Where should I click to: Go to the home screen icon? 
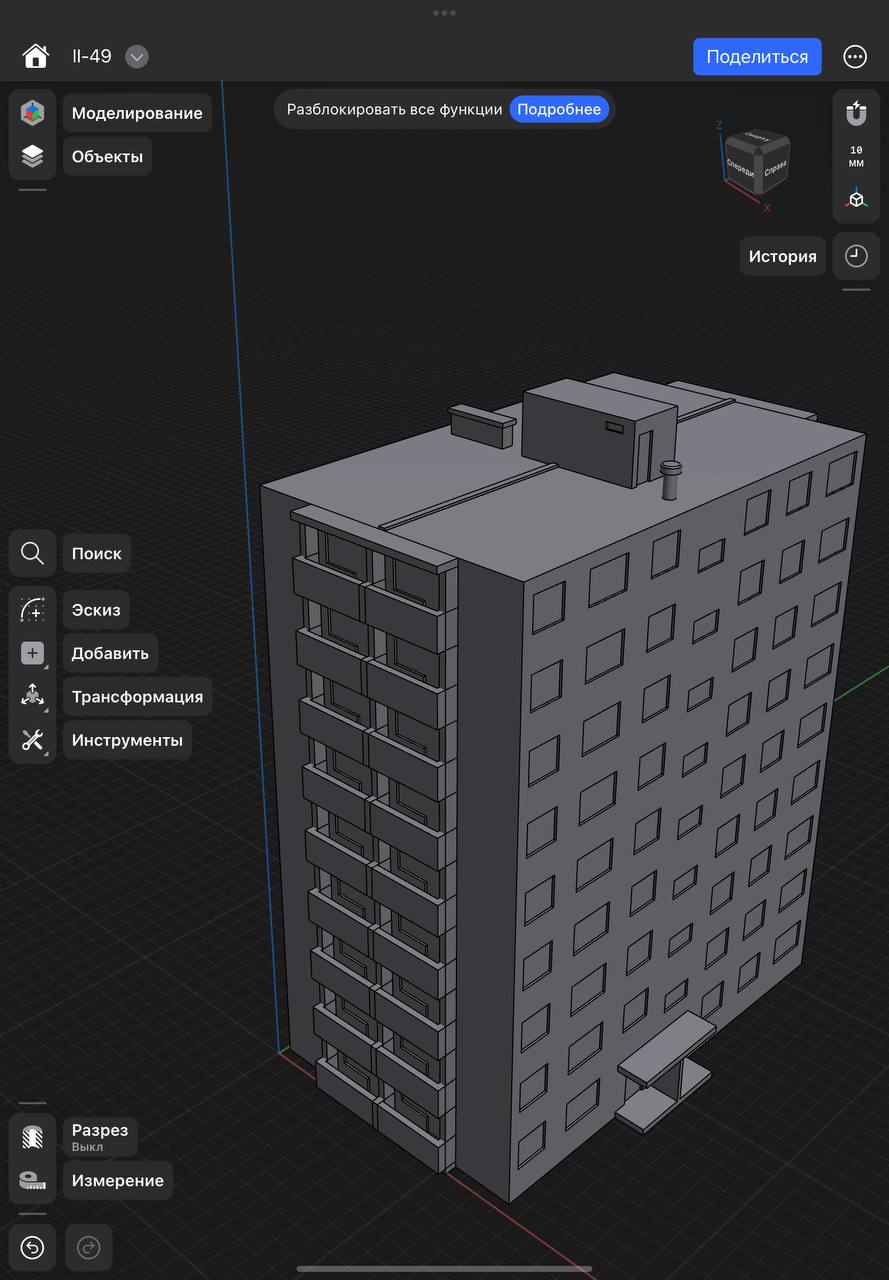coord(36,57)
